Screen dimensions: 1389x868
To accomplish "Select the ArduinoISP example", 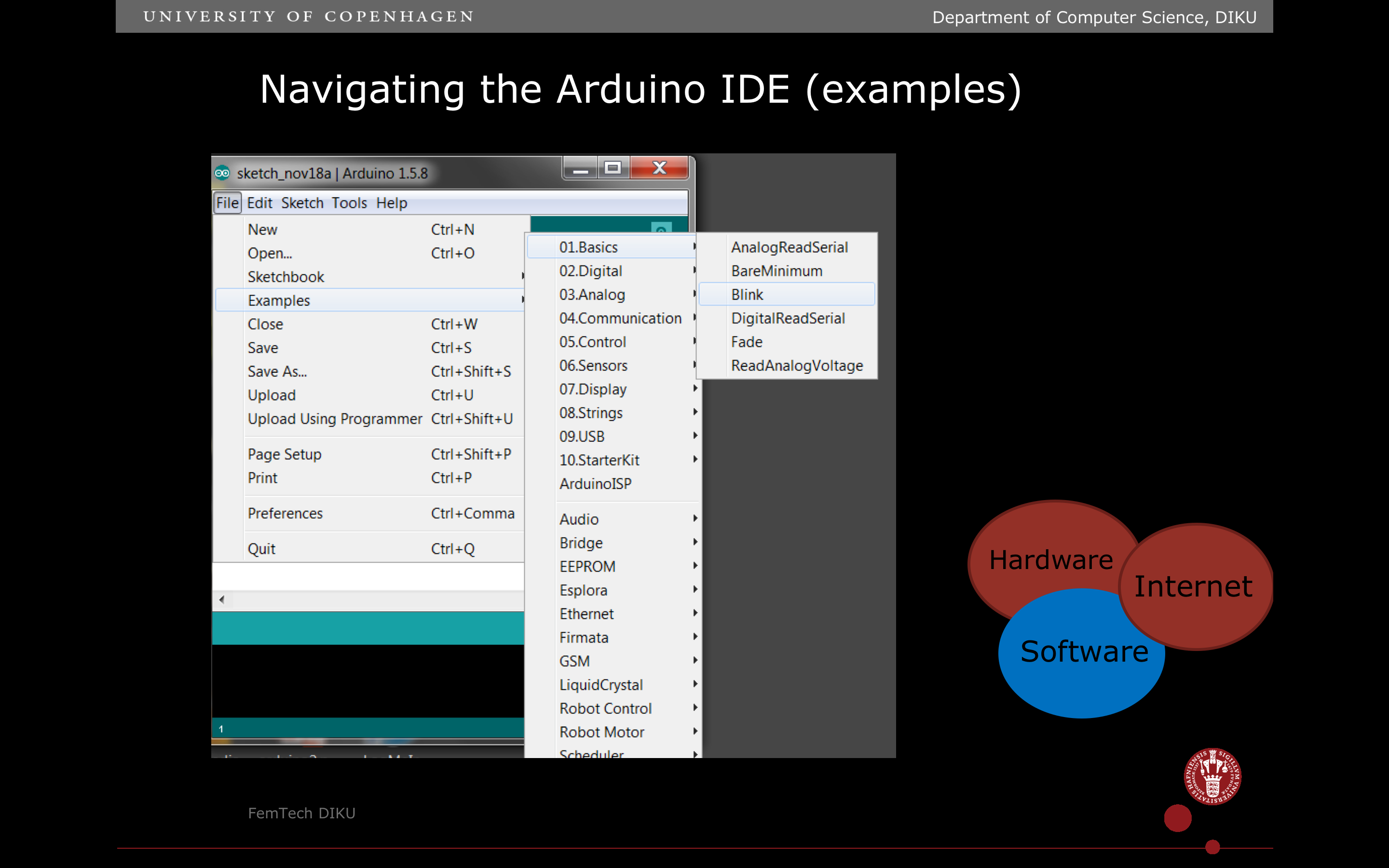I will point(613,484).
